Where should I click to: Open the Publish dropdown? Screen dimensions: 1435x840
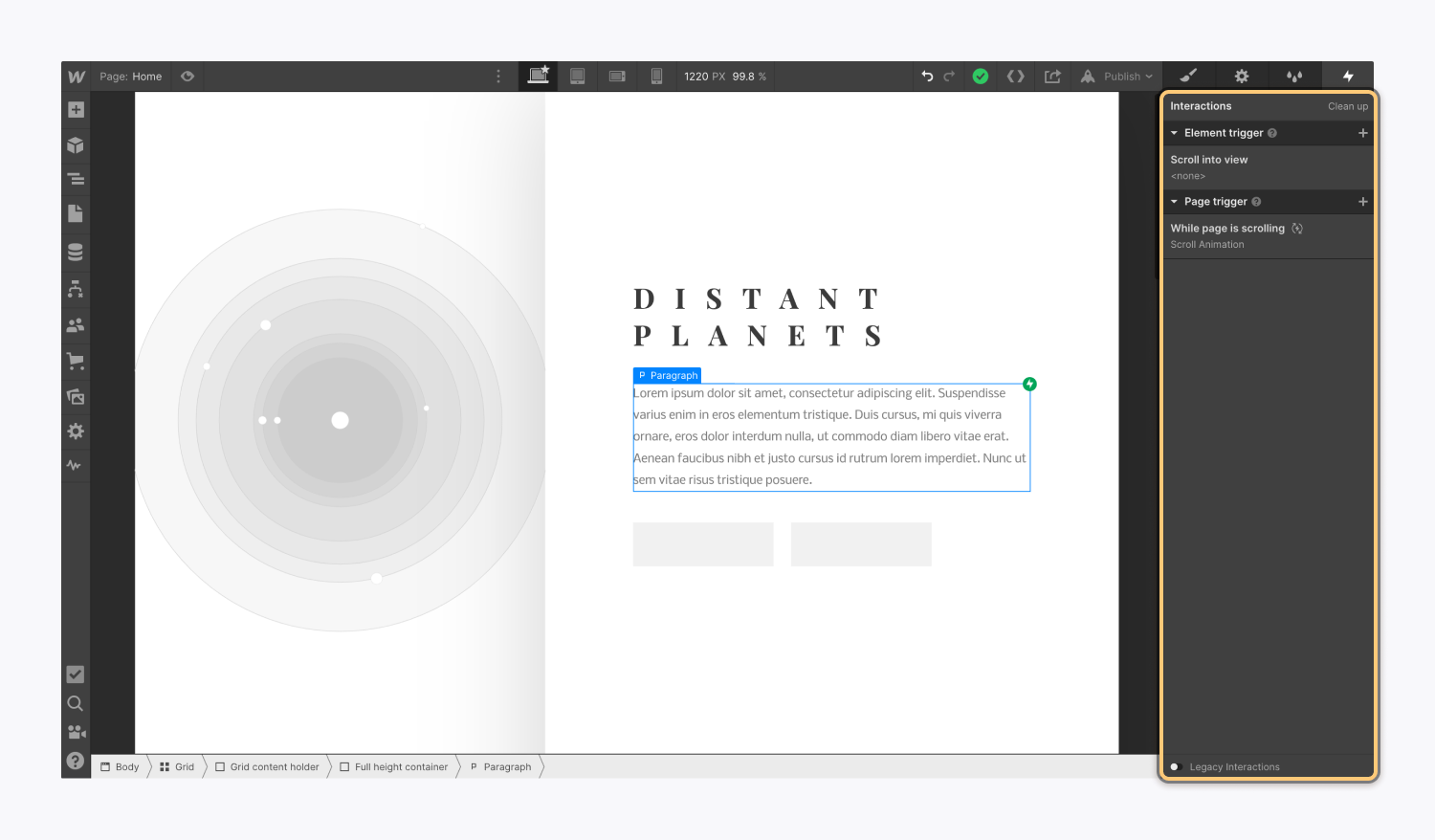pos(1116,77)
